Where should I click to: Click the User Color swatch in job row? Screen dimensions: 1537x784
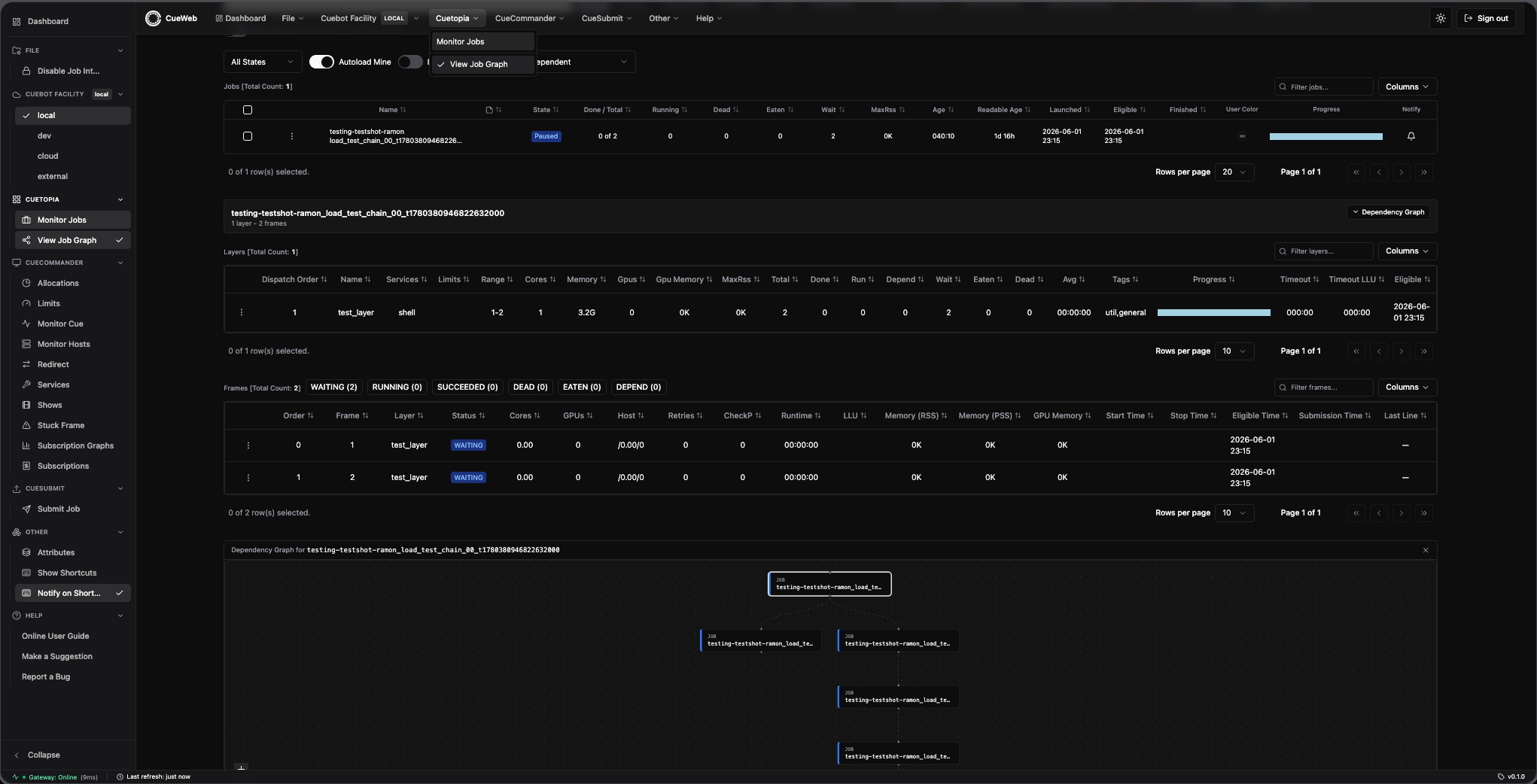[1242, 136]
